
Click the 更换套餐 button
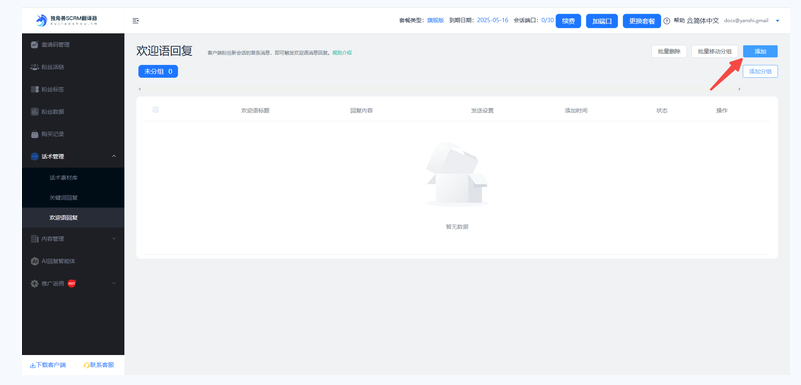pos(642,21)
